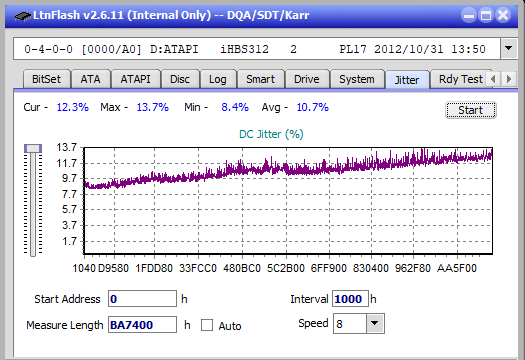This screenshot has width=525, height=360.
Task: Click the drive info combo box text
Action: coord(257,49)
